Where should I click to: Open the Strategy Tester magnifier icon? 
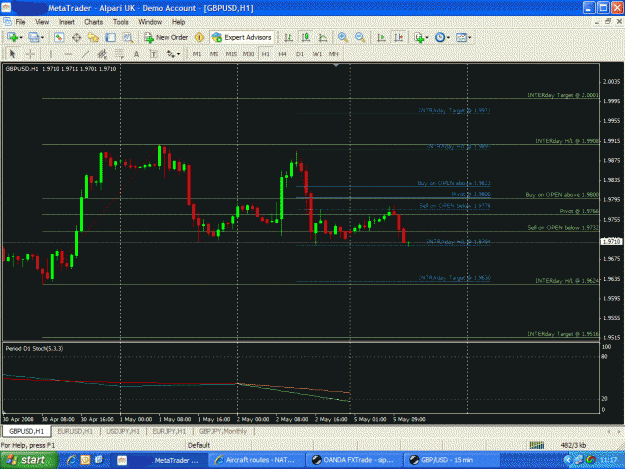[128, 37]
